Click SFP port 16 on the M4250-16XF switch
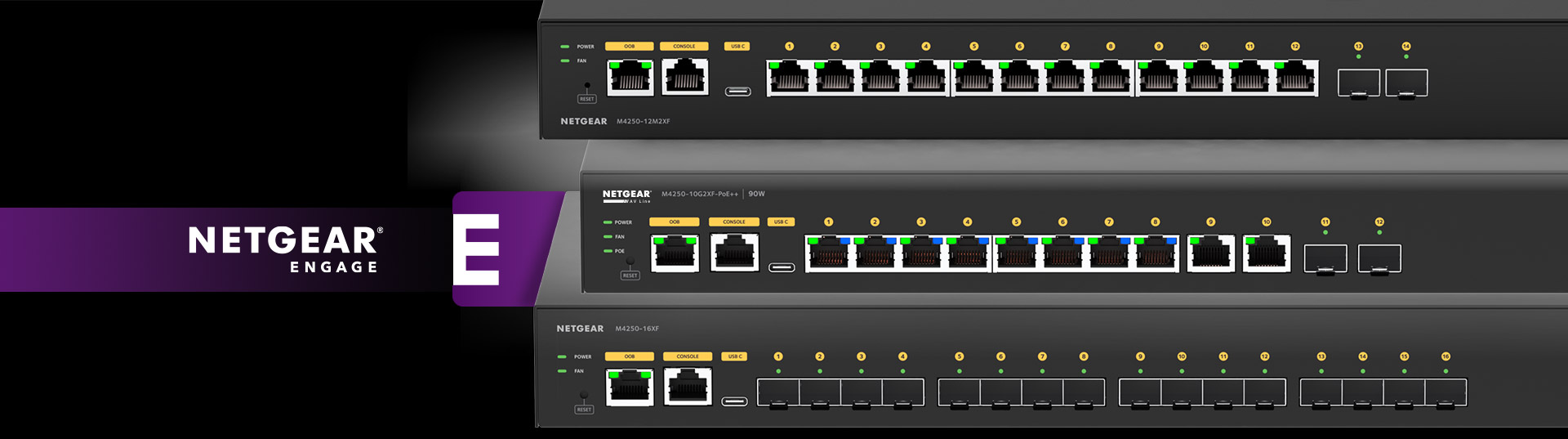The image size is (1568, 439). pos(1445,393)
